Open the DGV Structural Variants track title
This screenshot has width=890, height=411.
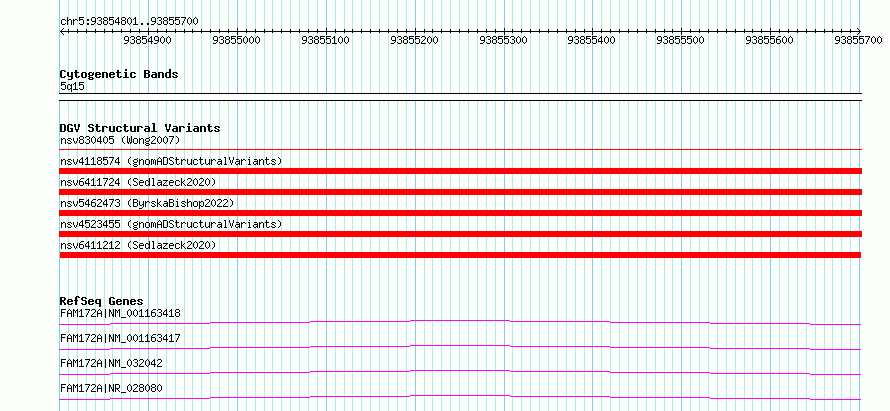pyautogui.click(x=140, y=128)
